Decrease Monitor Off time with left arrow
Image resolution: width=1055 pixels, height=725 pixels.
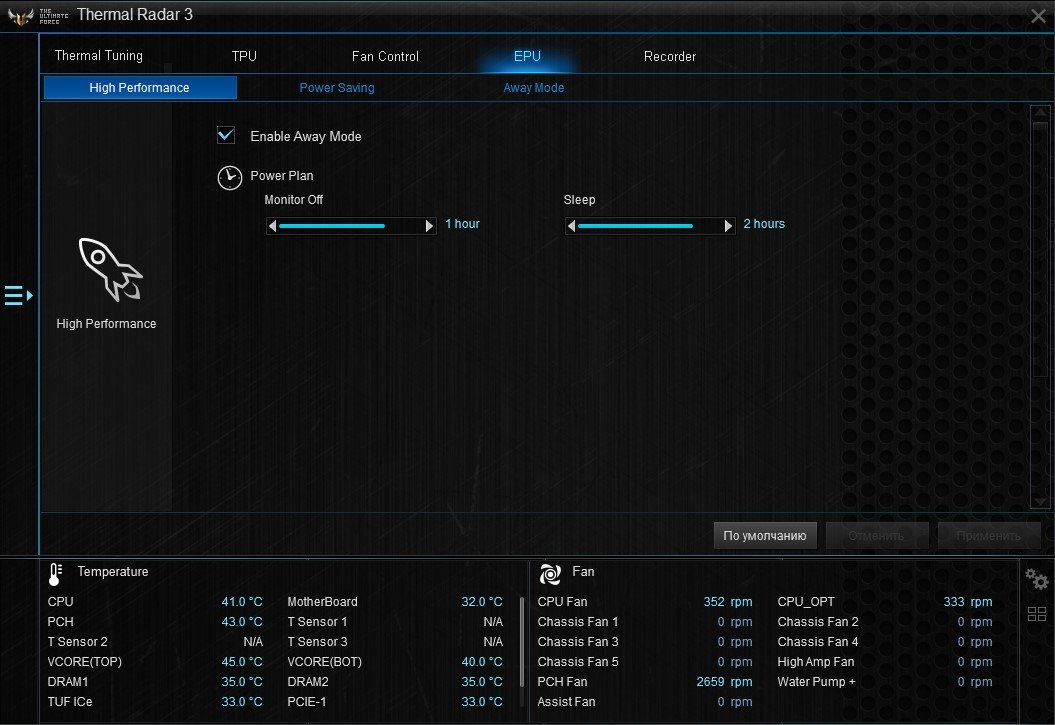coord(272,226)
